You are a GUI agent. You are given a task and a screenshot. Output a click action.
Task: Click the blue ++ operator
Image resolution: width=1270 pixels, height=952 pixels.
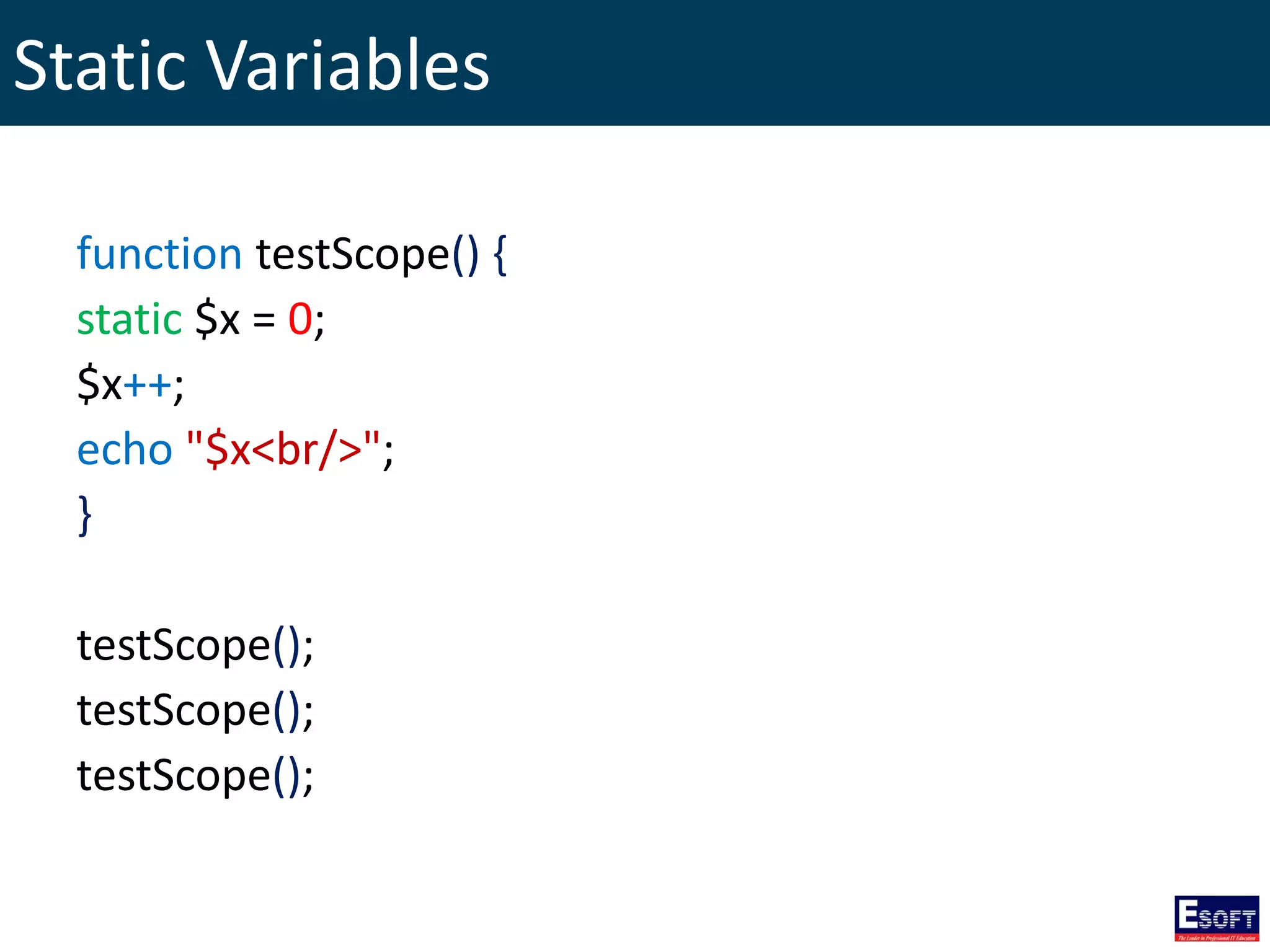click(x=148, y=385)
